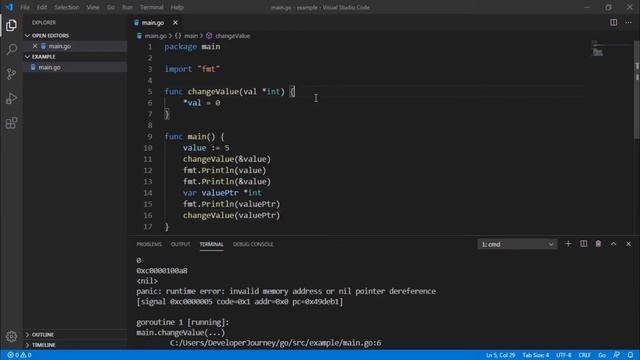Open the editor More Actions ellipsis
This screenshot has width=640, height=360.
(x=628, y=22)
